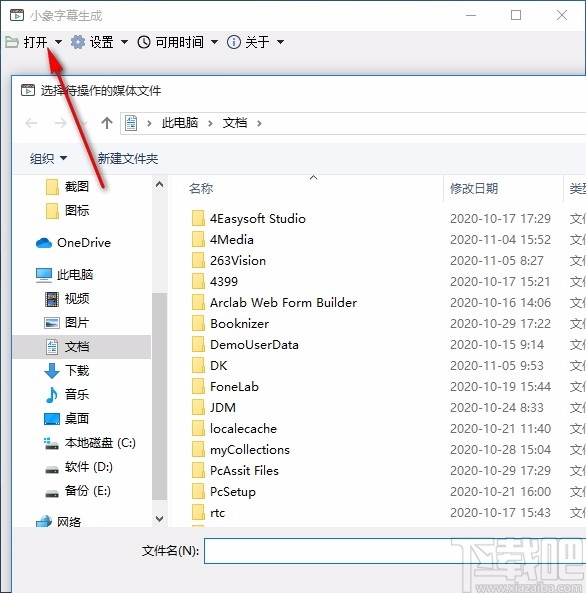586x593 pixels.
Task: Select 此电脑 in address breadcrumb
Action: point(180,123)
